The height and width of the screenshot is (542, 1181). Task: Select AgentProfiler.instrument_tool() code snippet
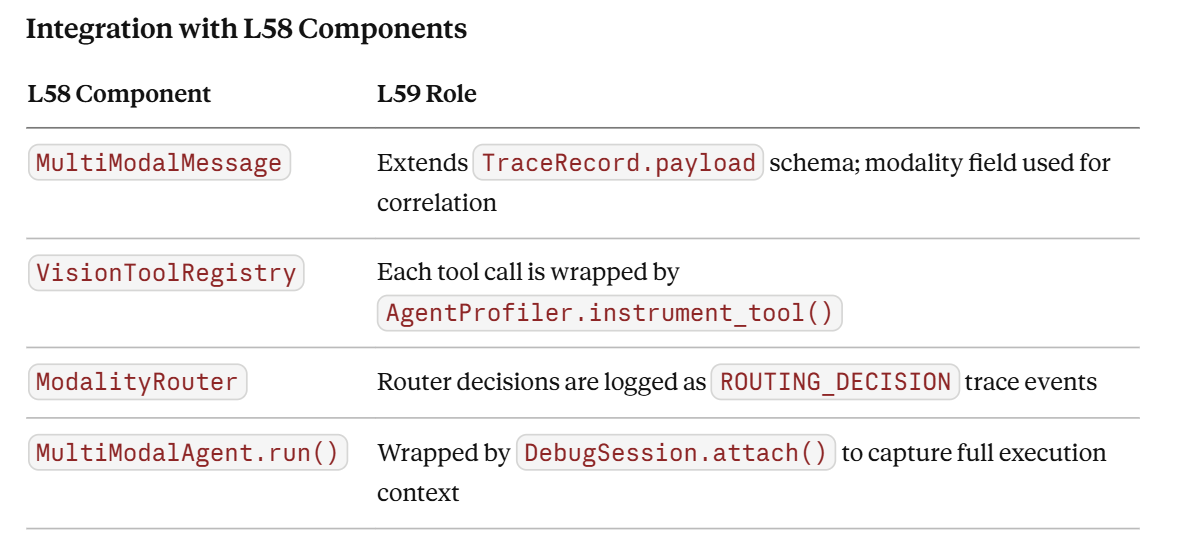(x=609, y=313)
